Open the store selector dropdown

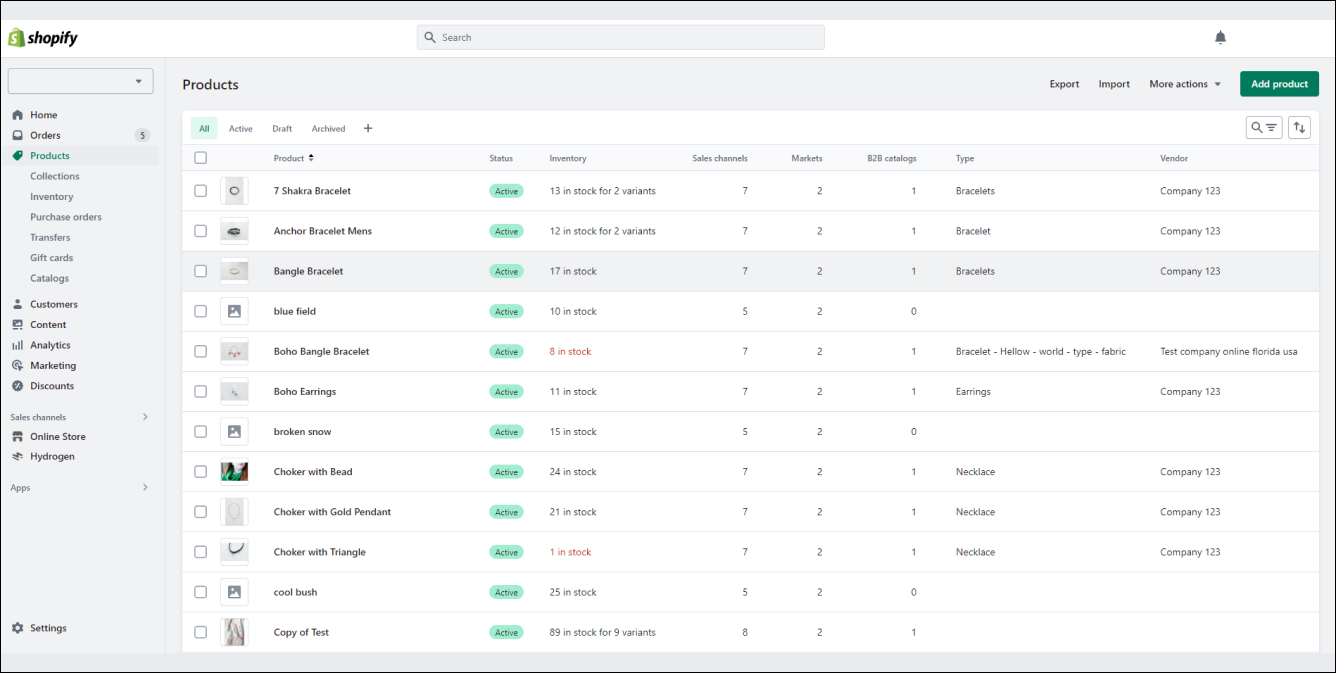[81, 82]
